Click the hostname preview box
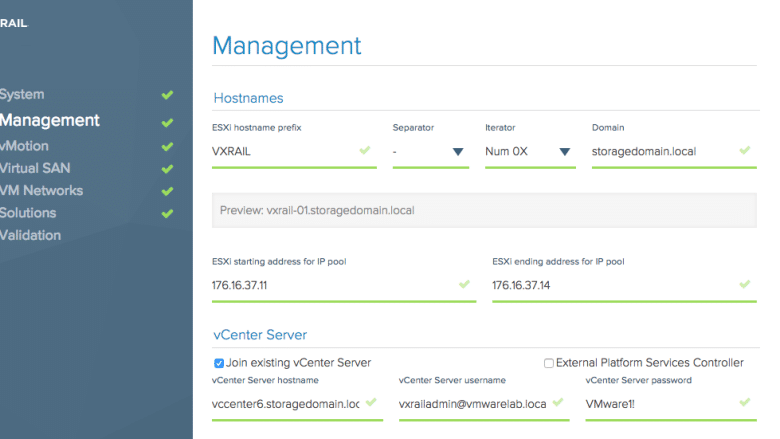This screenshot has width=780, height=439. pos(484,210)
